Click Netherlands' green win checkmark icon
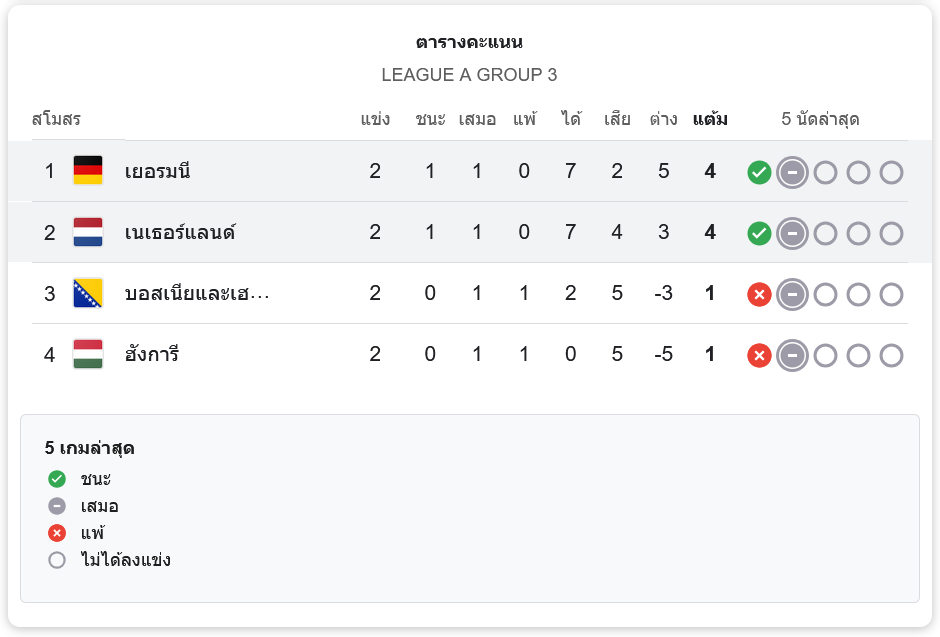This screenshot has height=637, width=940. coord(759,233)
